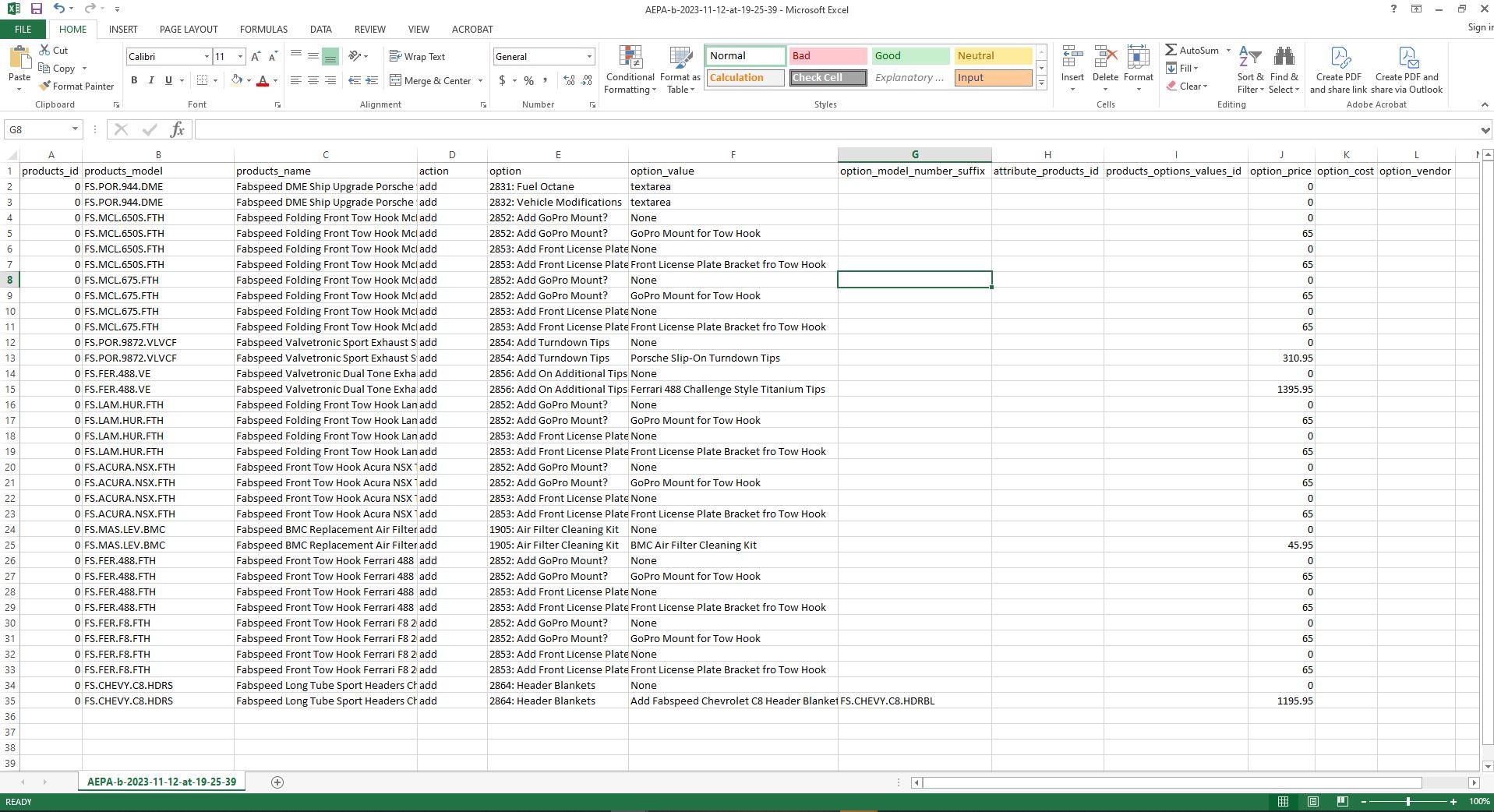Screen dimensions: 1494x812
Task: Switch to the FORMULAS tab
Action: (x=263, y=29)
